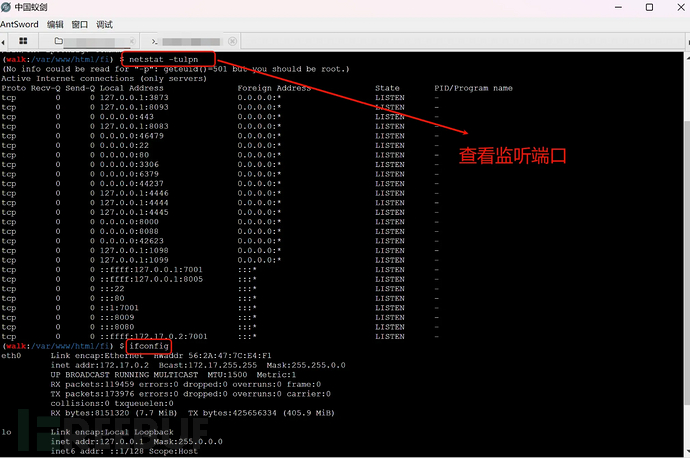Click the local address 0.0.0.0:46479

point(132,136)
